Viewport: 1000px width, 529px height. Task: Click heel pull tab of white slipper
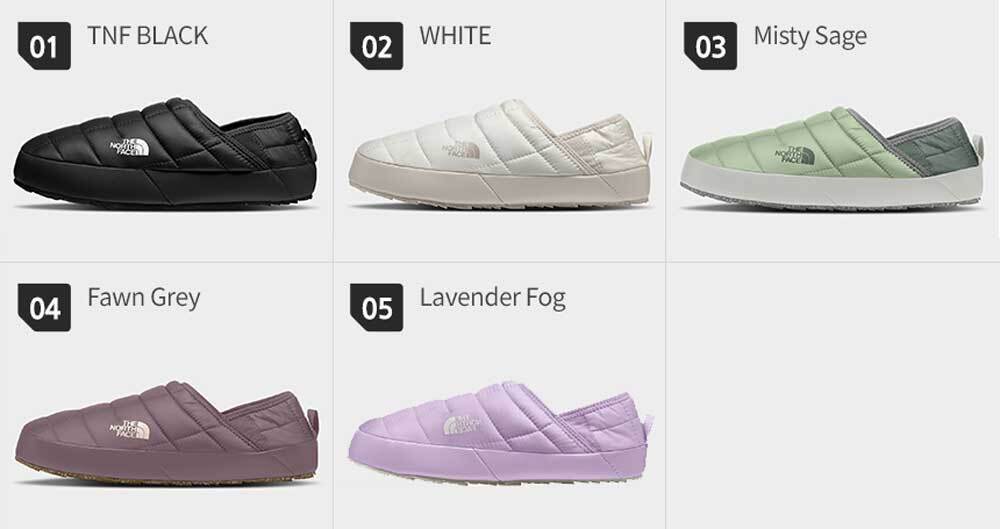[647, 142]
